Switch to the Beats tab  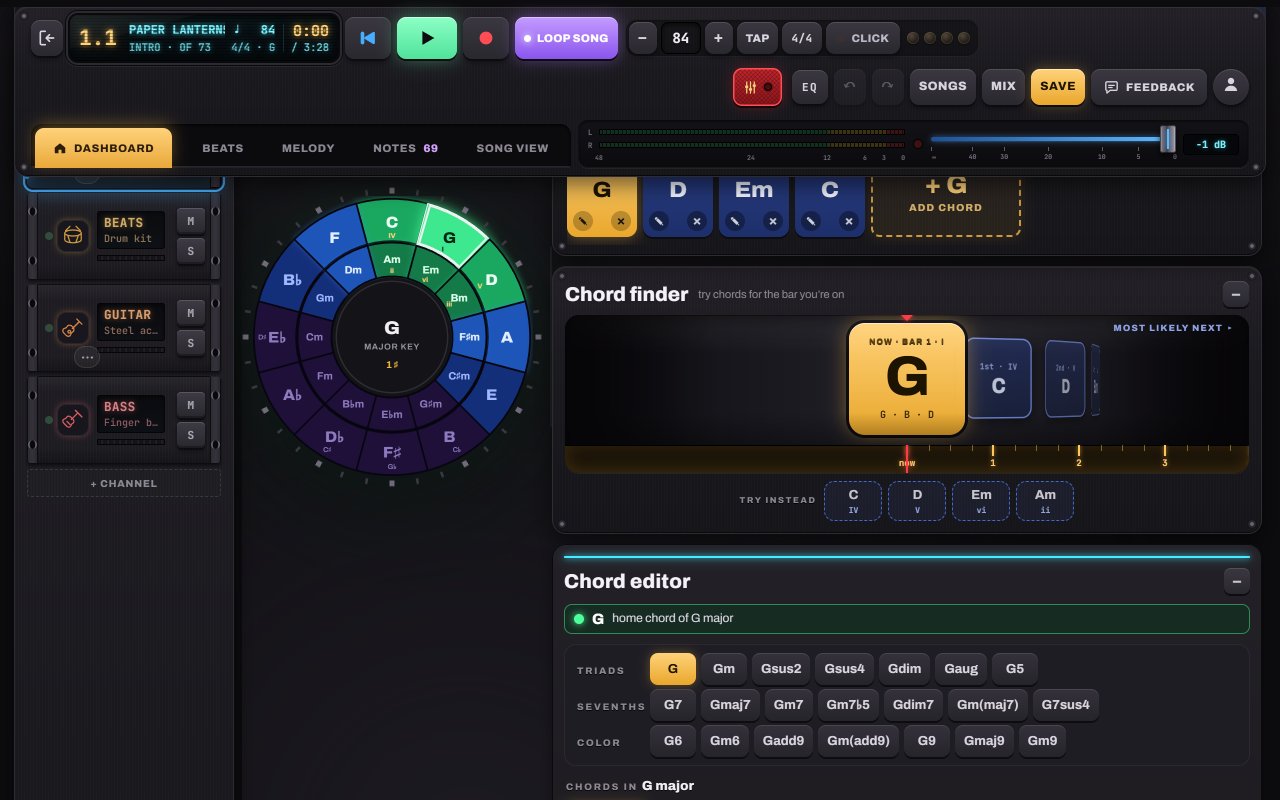(x=223, y=148)
